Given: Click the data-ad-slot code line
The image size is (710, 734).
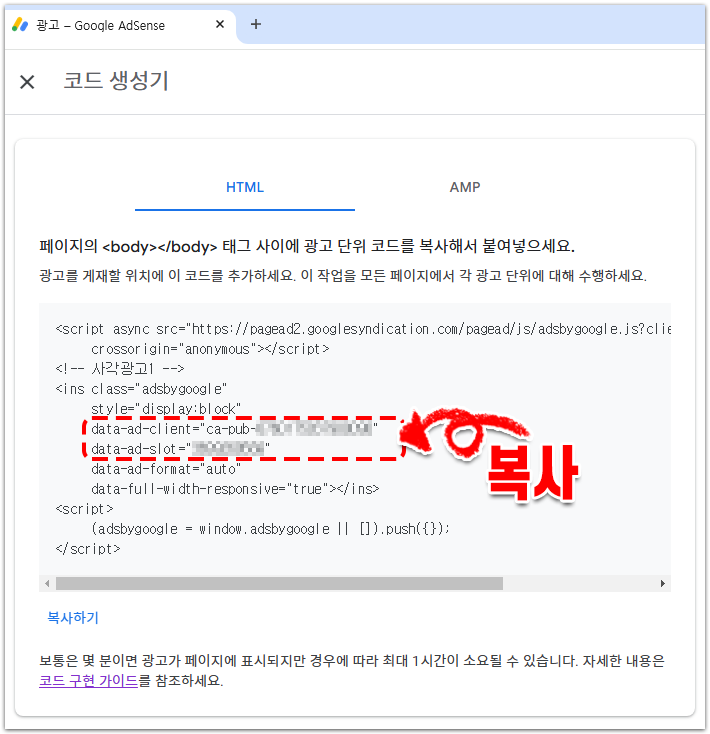Looking at the screenshot, I should point(180,449).
